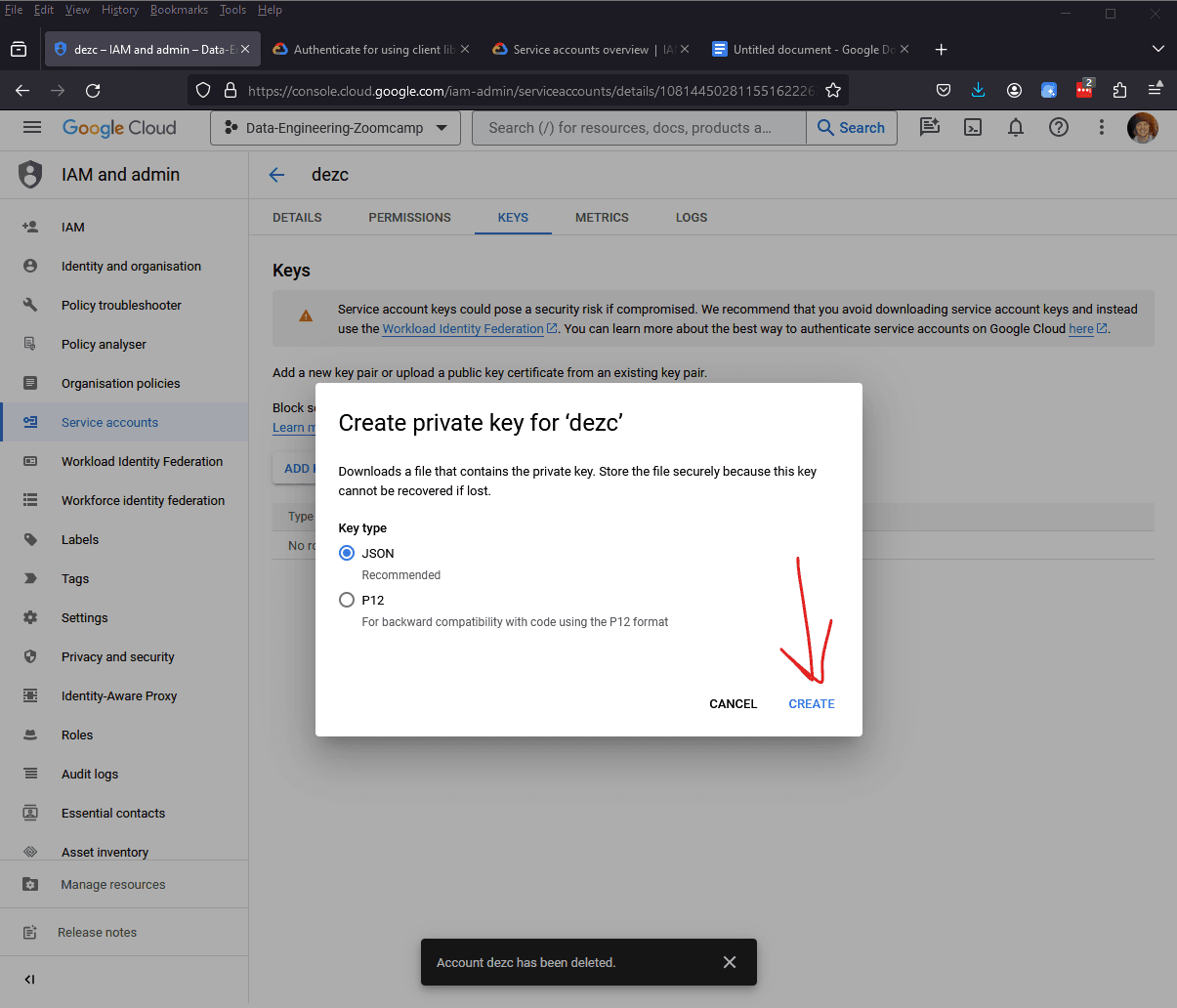Open the Firefox downloads arrow
1177x1008 pixels.
click(979, 90)
